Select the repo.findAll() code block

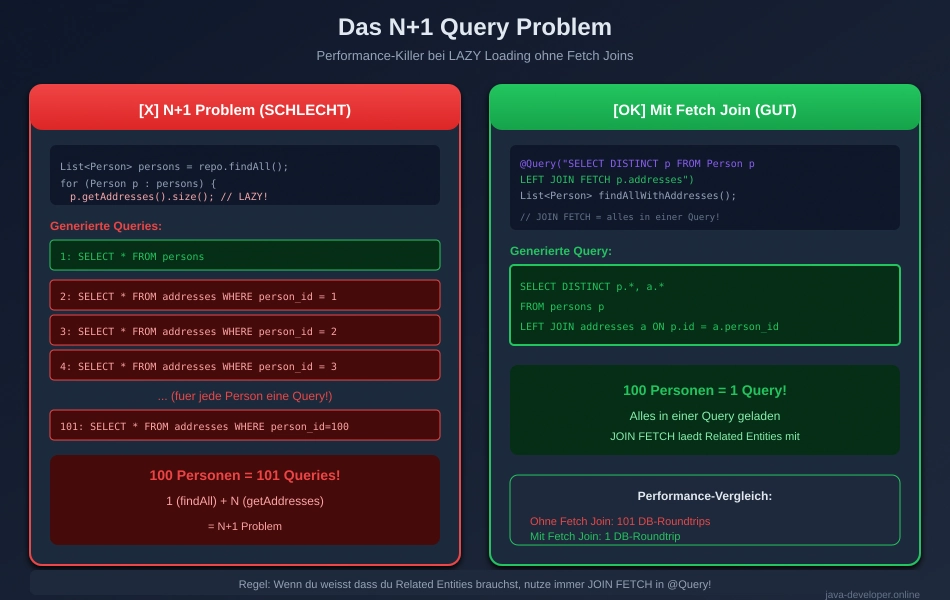click(245, 175)
